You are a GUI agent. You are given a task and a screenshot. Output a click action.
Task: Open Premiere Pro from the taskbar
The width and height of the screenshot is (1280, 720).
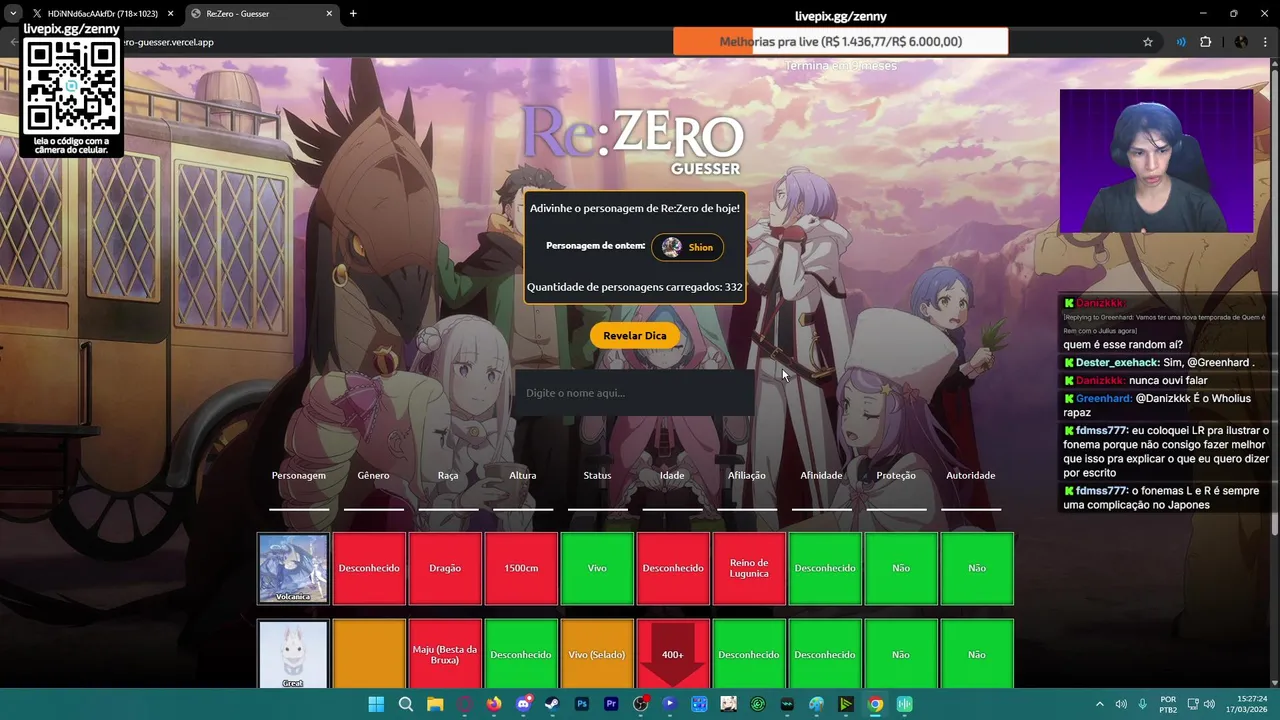(x=611, y=704)
